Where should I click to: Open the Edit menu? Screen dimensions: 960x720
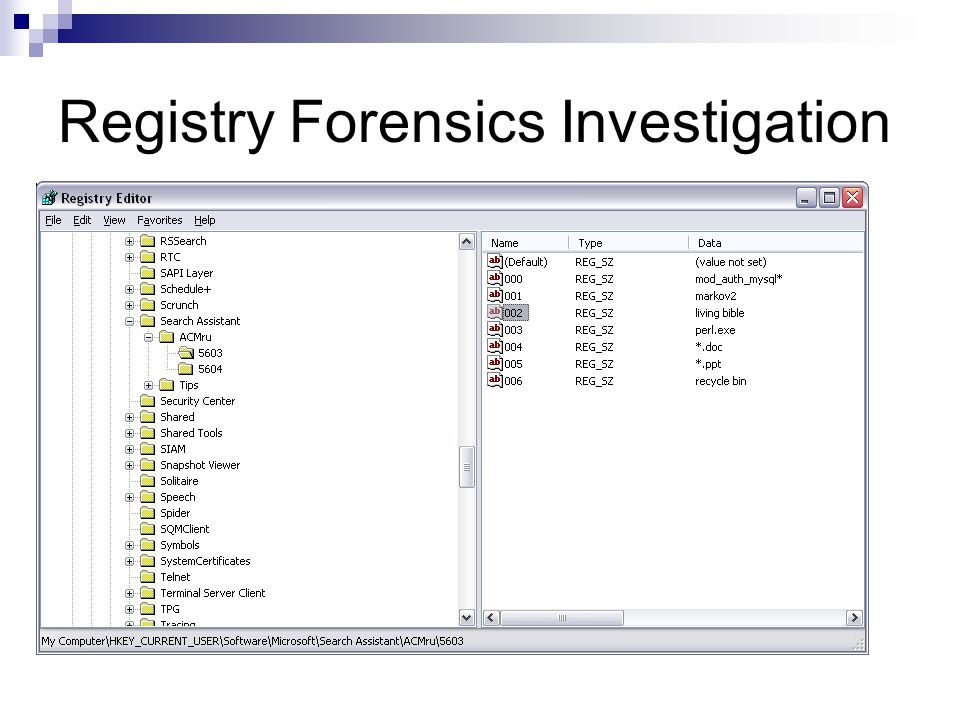[x=82, y=220]
